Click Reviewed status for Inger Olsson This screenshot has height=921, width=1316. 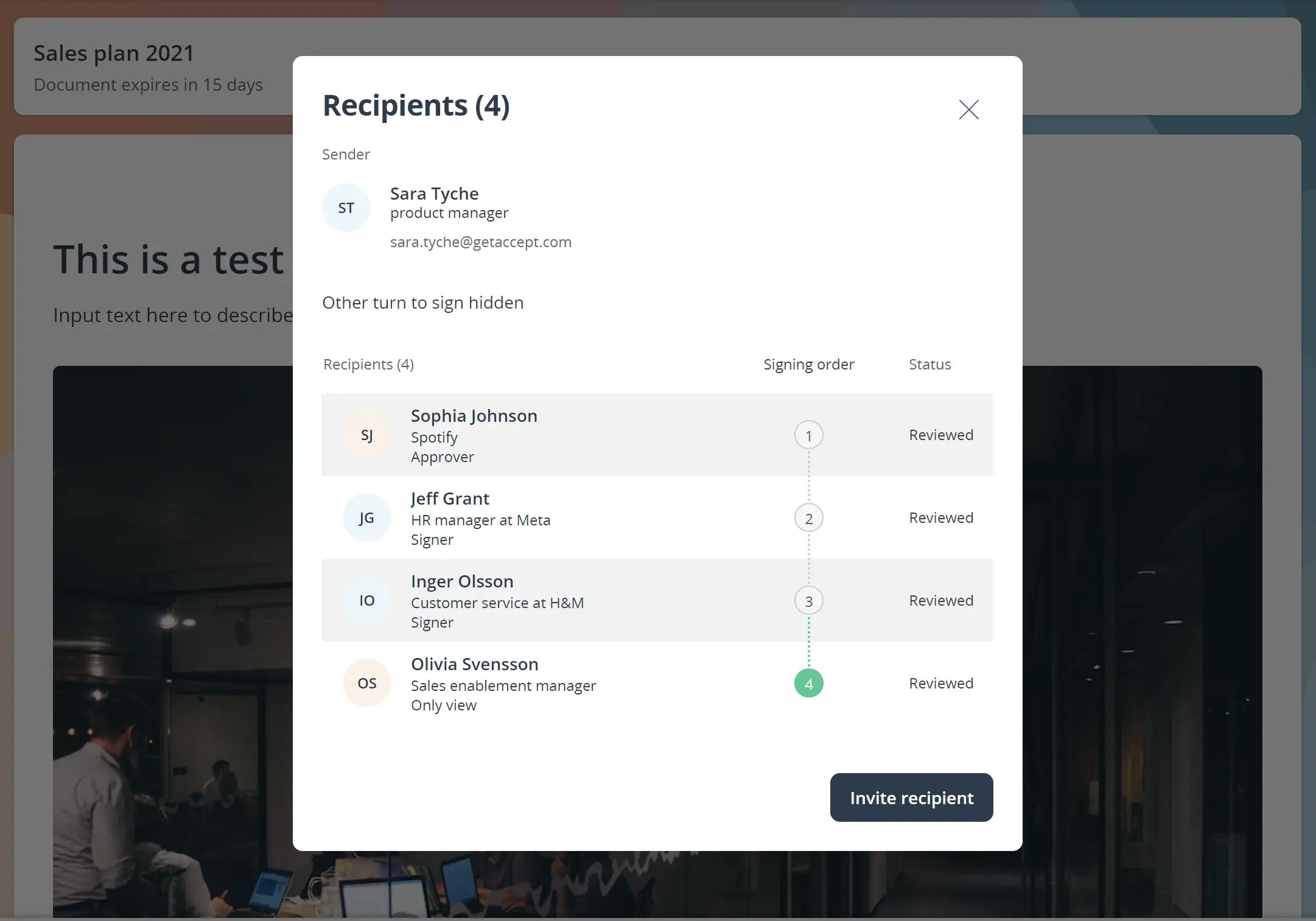tap(941, 601)
